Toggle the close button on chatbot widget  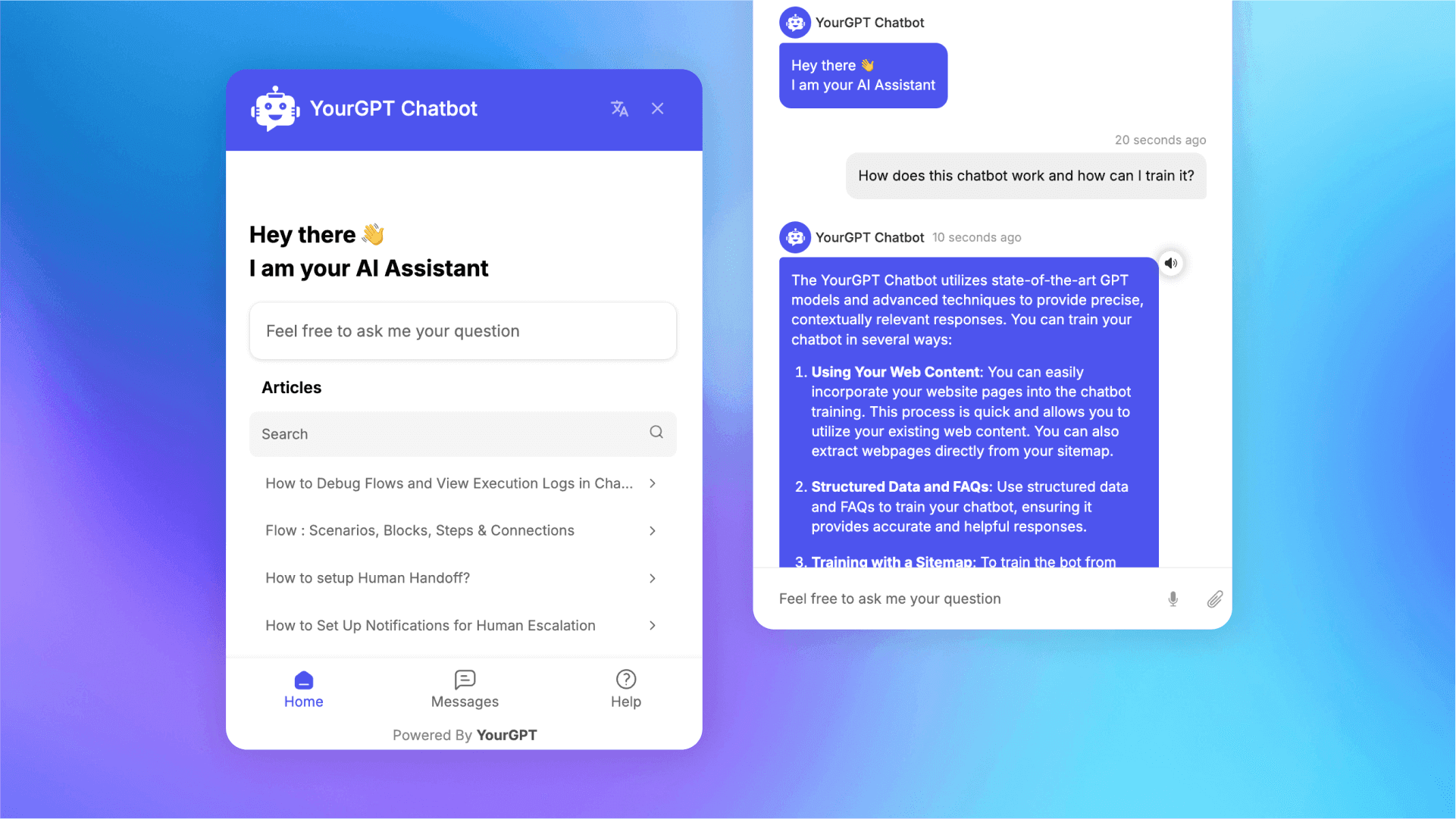656,108
